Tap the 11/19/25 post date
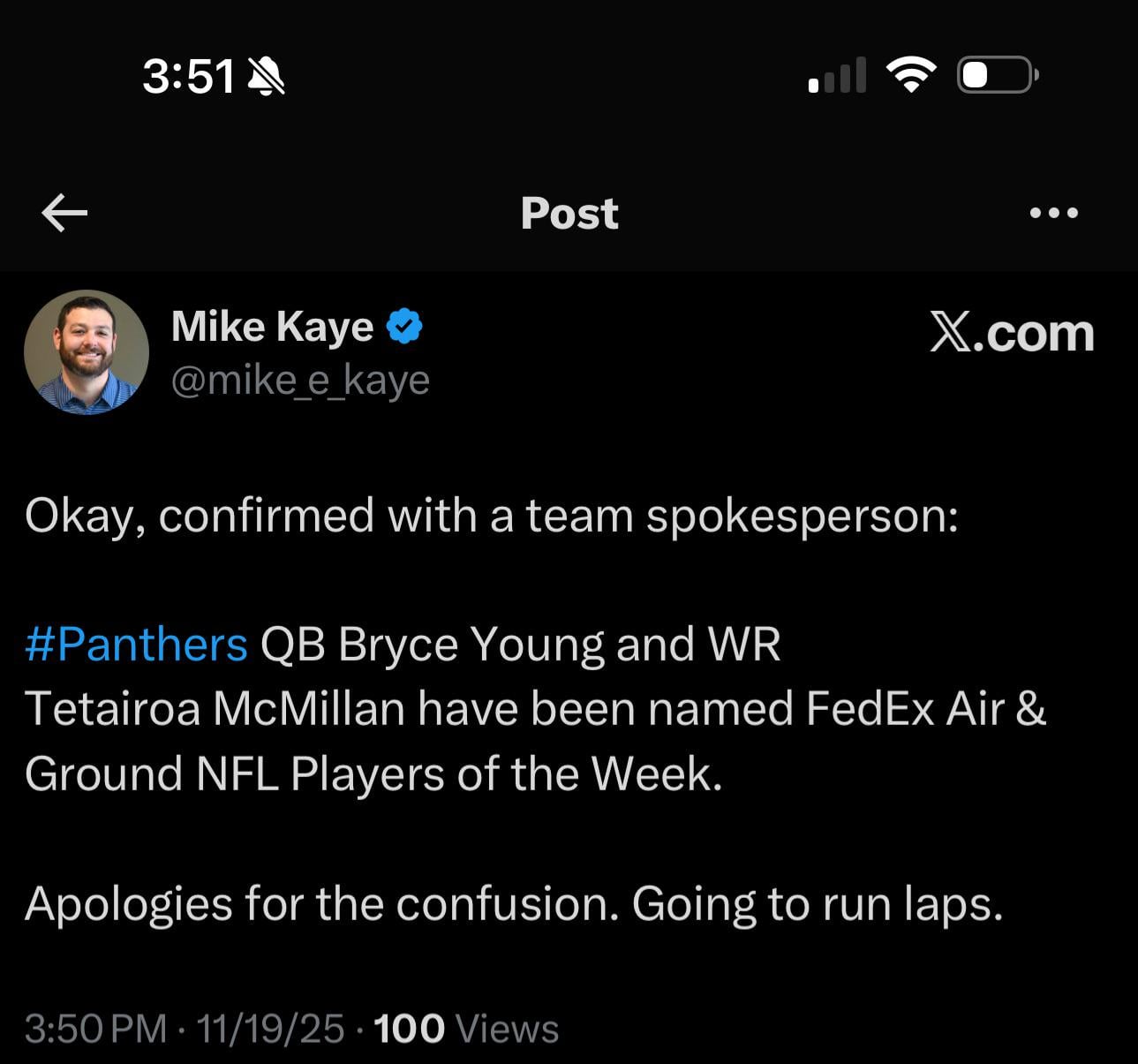The height and width of the screenshot is (1064, 1138). coord(270,1029)
